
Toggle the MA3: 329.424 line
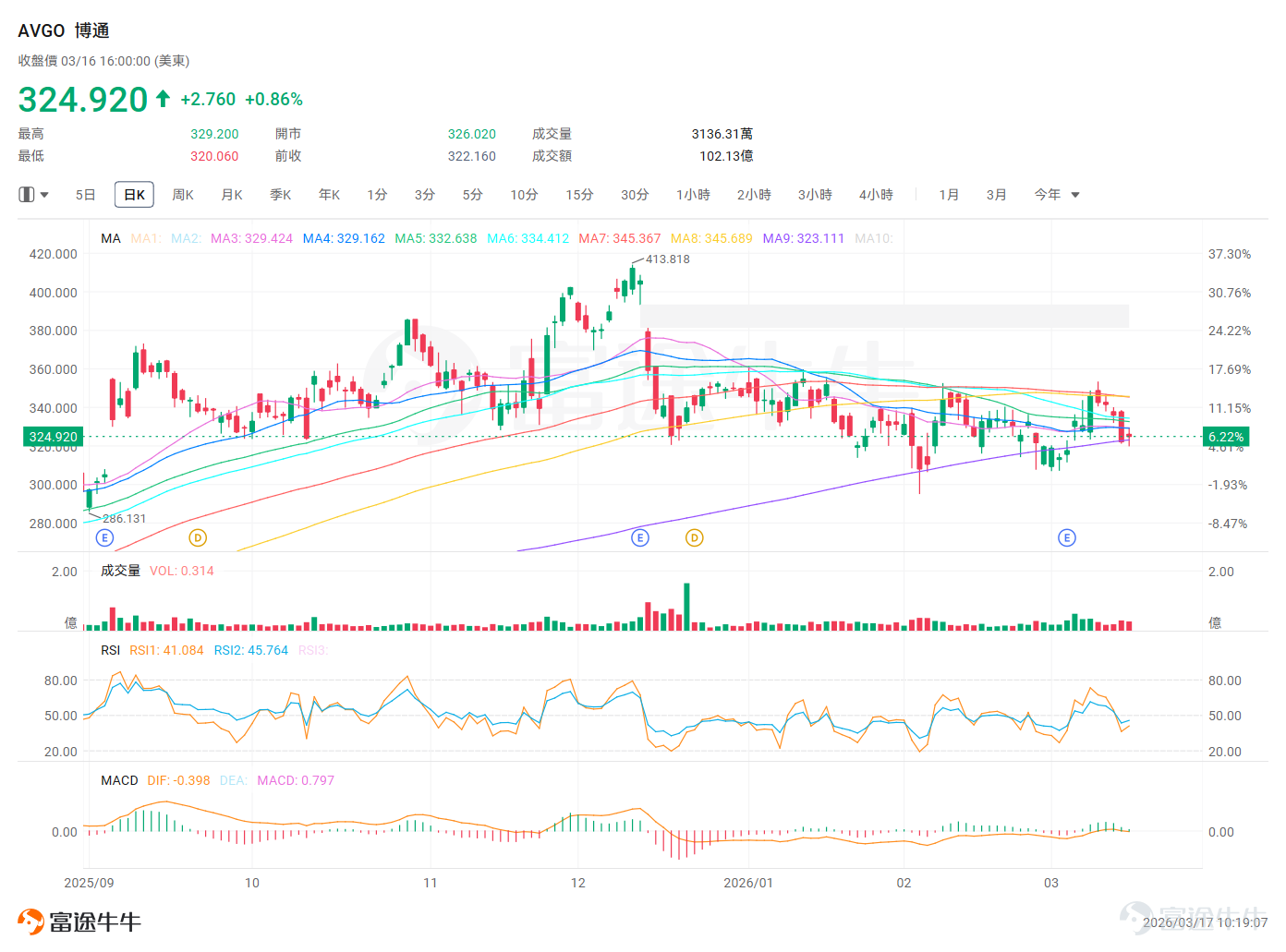point(251,238)
